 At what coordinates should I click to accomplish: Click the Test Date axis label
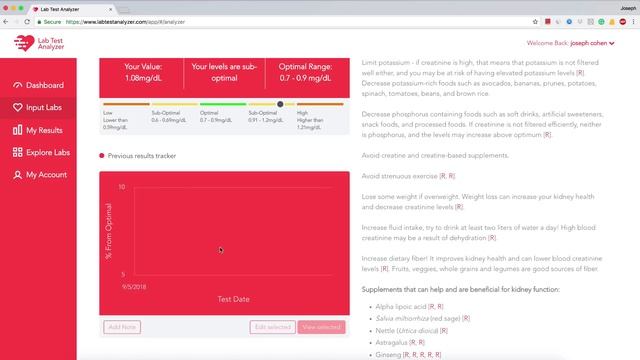233,299
